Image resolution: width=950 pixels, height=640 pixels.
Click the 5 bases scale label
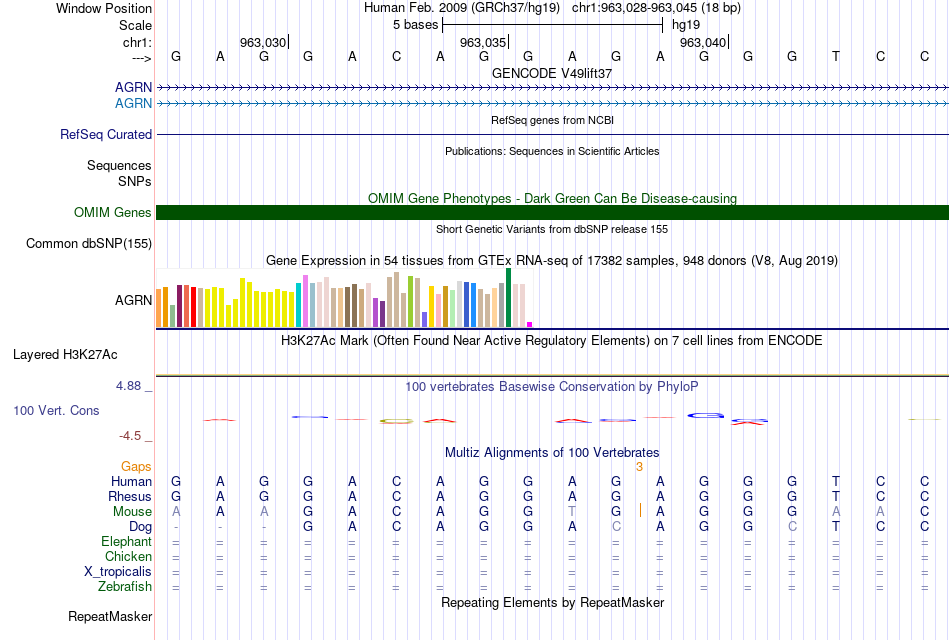click(415, 25)
